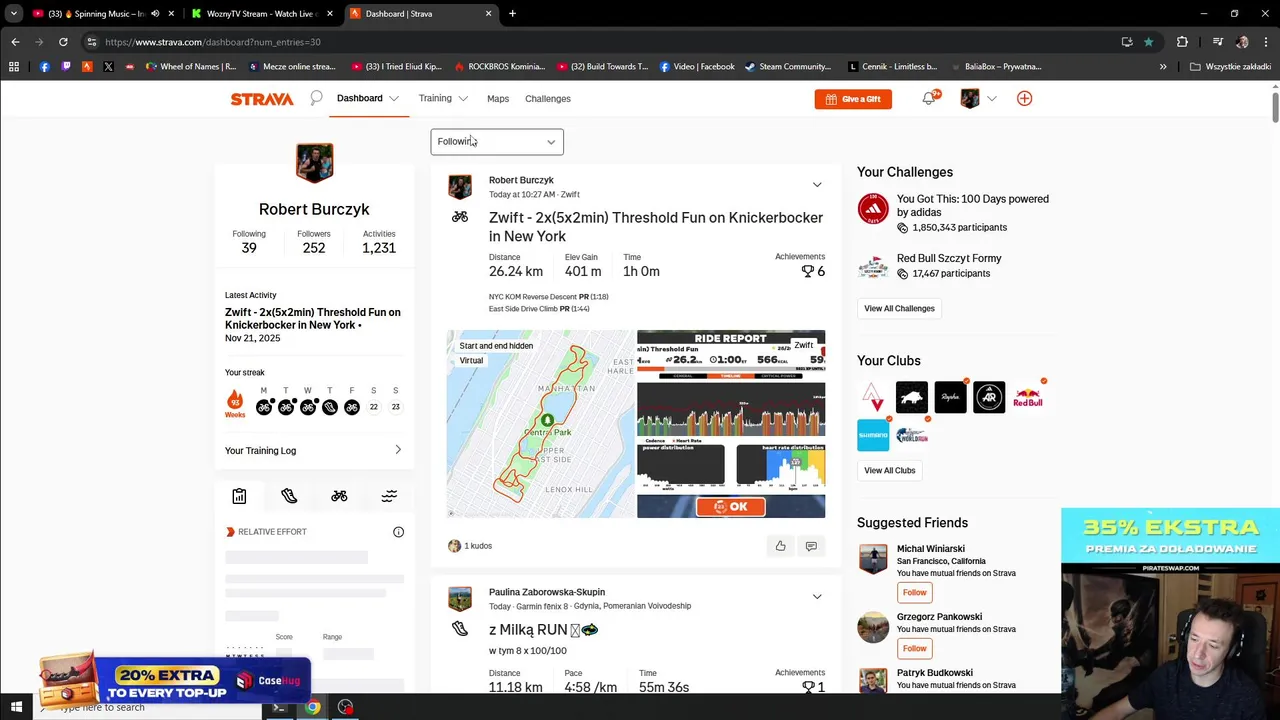Open Monday's ride in the streak
The height and width of the screenshot is (720, 1280).
pos(264,407)
